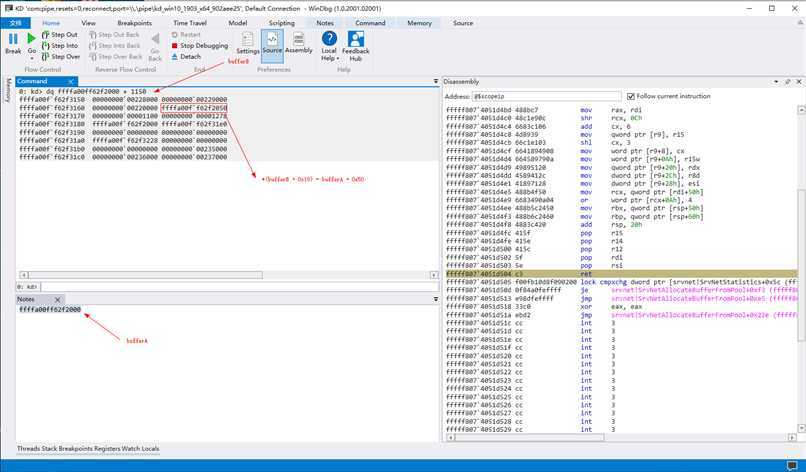This screenshot has height=472, width=806.
Task: Open the blue File tab
Action: (15, 23)
